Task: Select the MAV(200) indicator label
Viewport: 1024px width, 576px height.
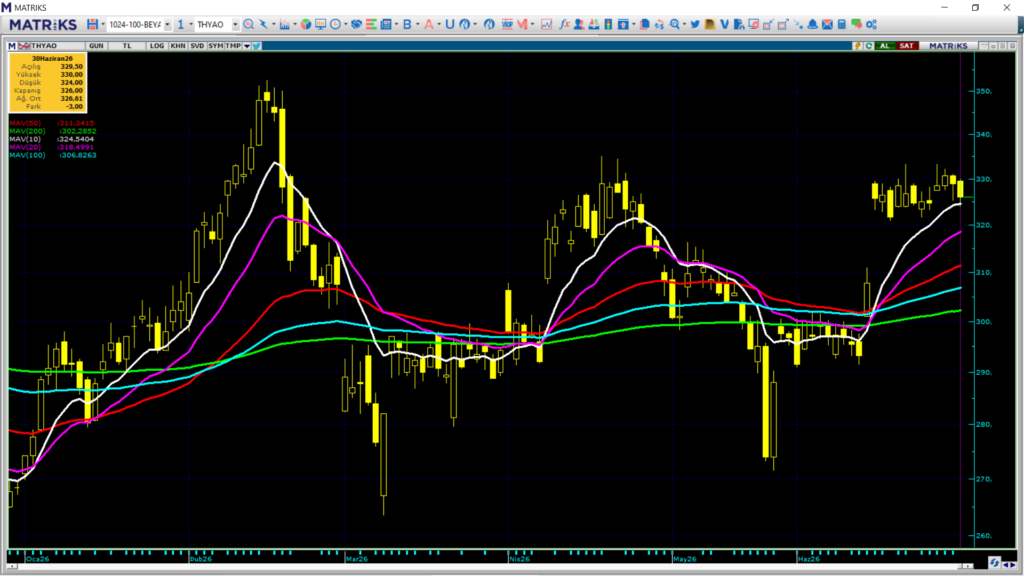Action: tap(27, 131)
